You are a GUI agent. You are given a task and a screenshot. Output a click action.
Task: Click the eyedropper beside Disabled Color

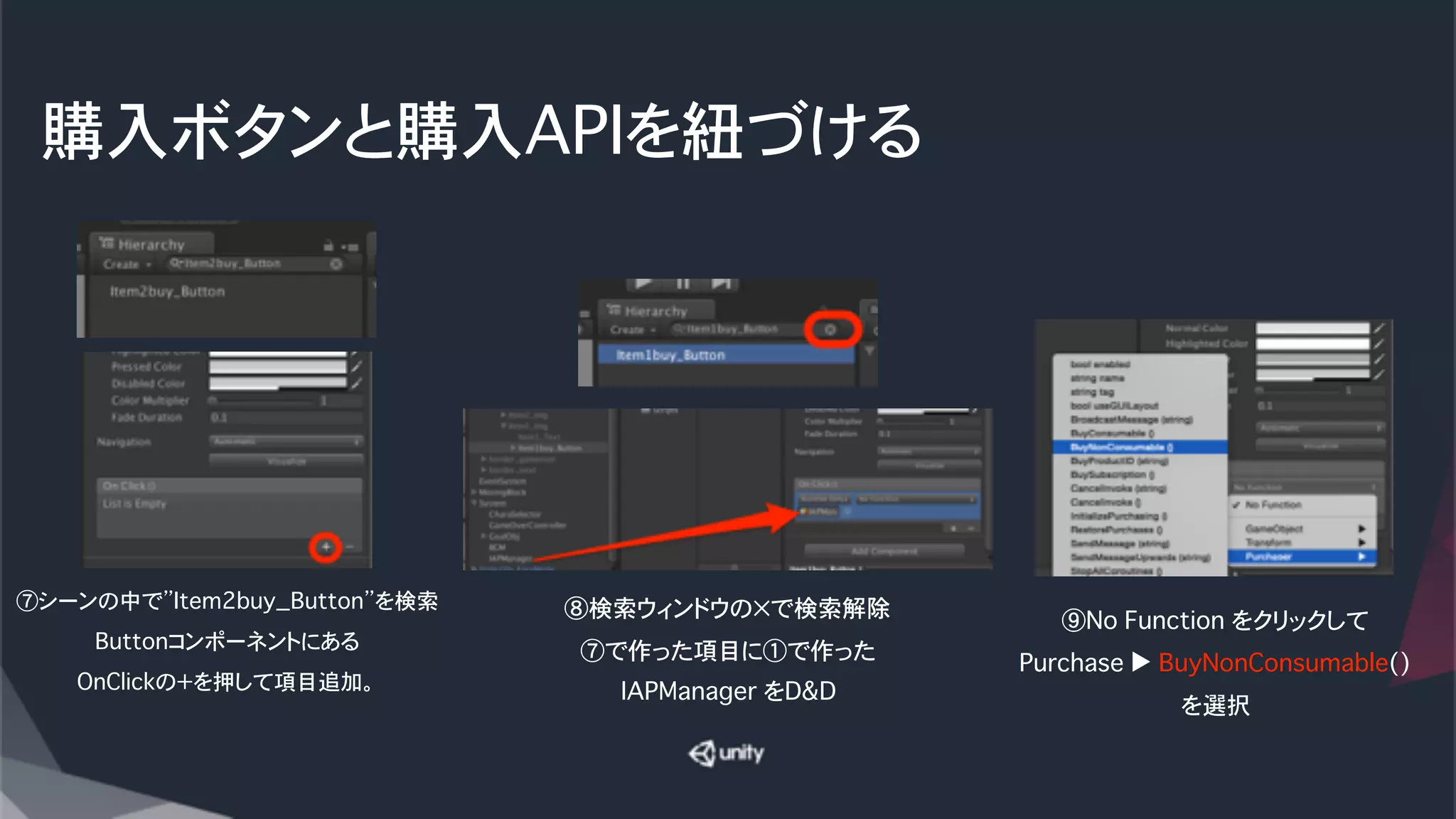coord(356,384)
